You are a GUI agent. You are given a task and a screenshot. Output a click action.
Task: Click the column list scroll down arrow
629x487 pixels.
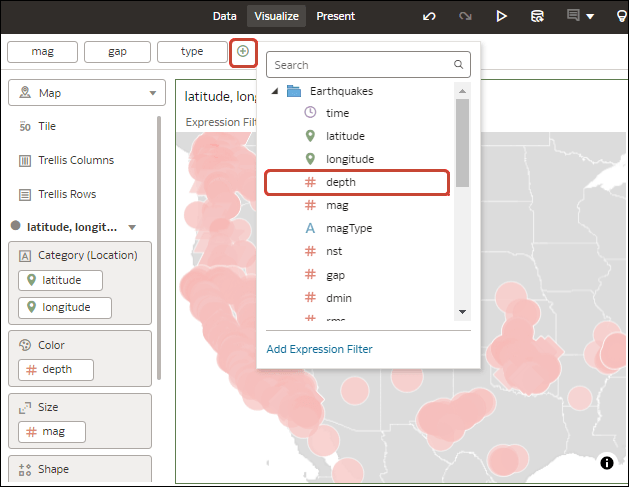[462, 312]
